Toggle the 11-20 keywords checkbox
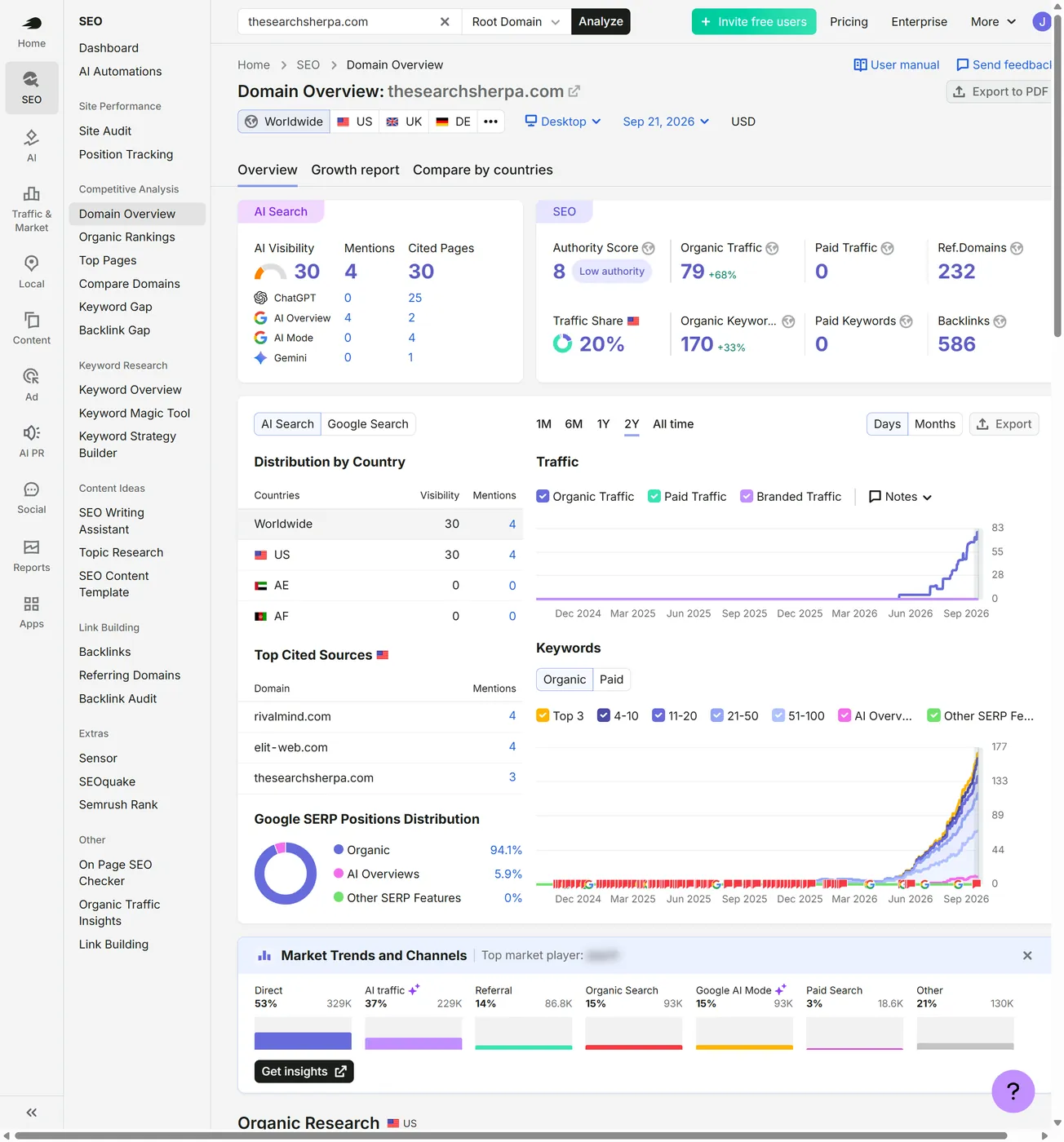The image size is (1064, 1142). tap(658, 715)
